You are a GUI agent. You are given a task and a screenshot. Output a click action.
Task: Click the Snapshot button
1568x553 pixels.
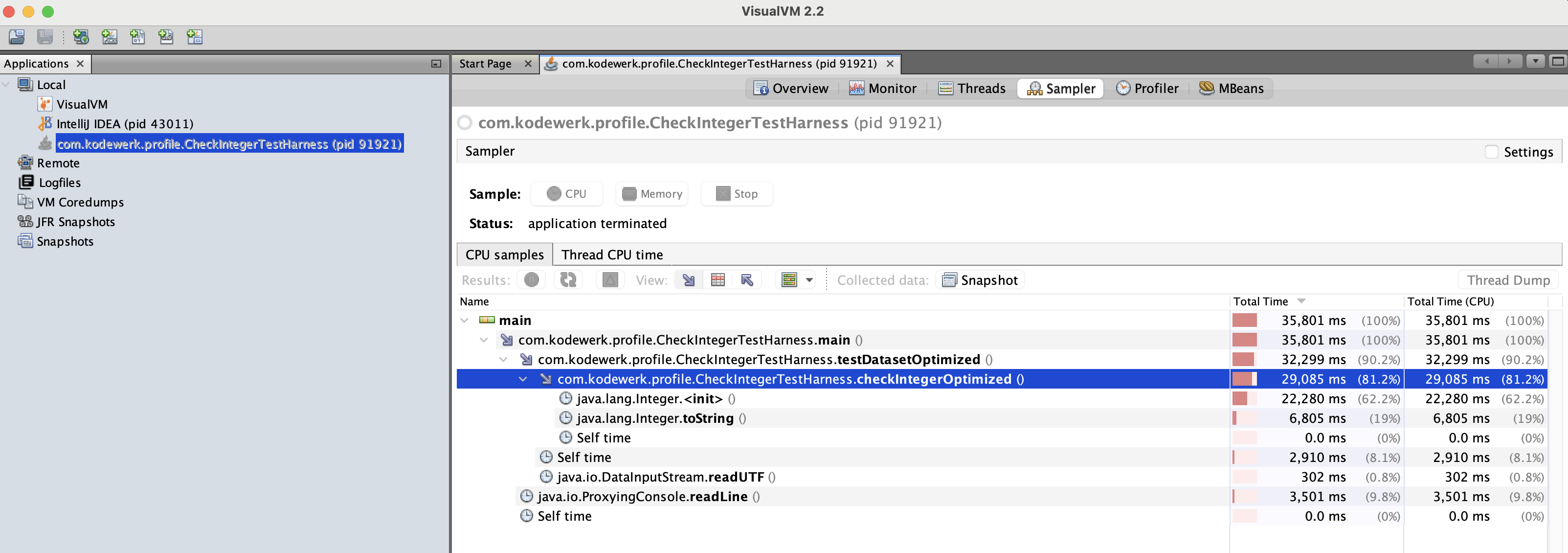coord(980,280)
